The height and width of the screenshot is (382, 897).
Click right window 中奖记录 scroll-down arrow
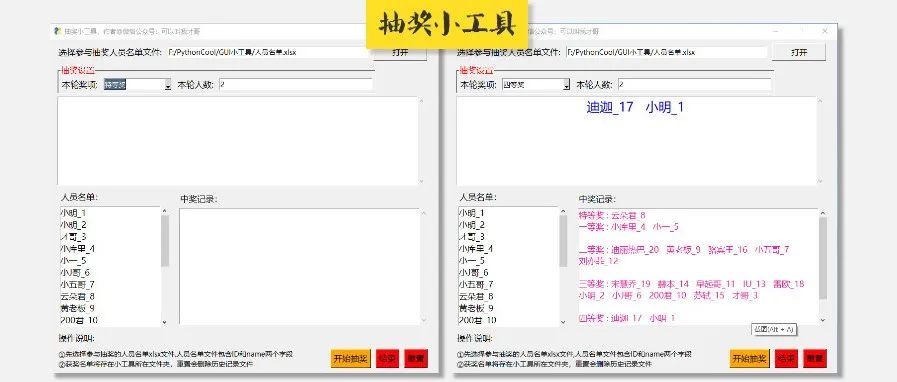click(823, 321)
